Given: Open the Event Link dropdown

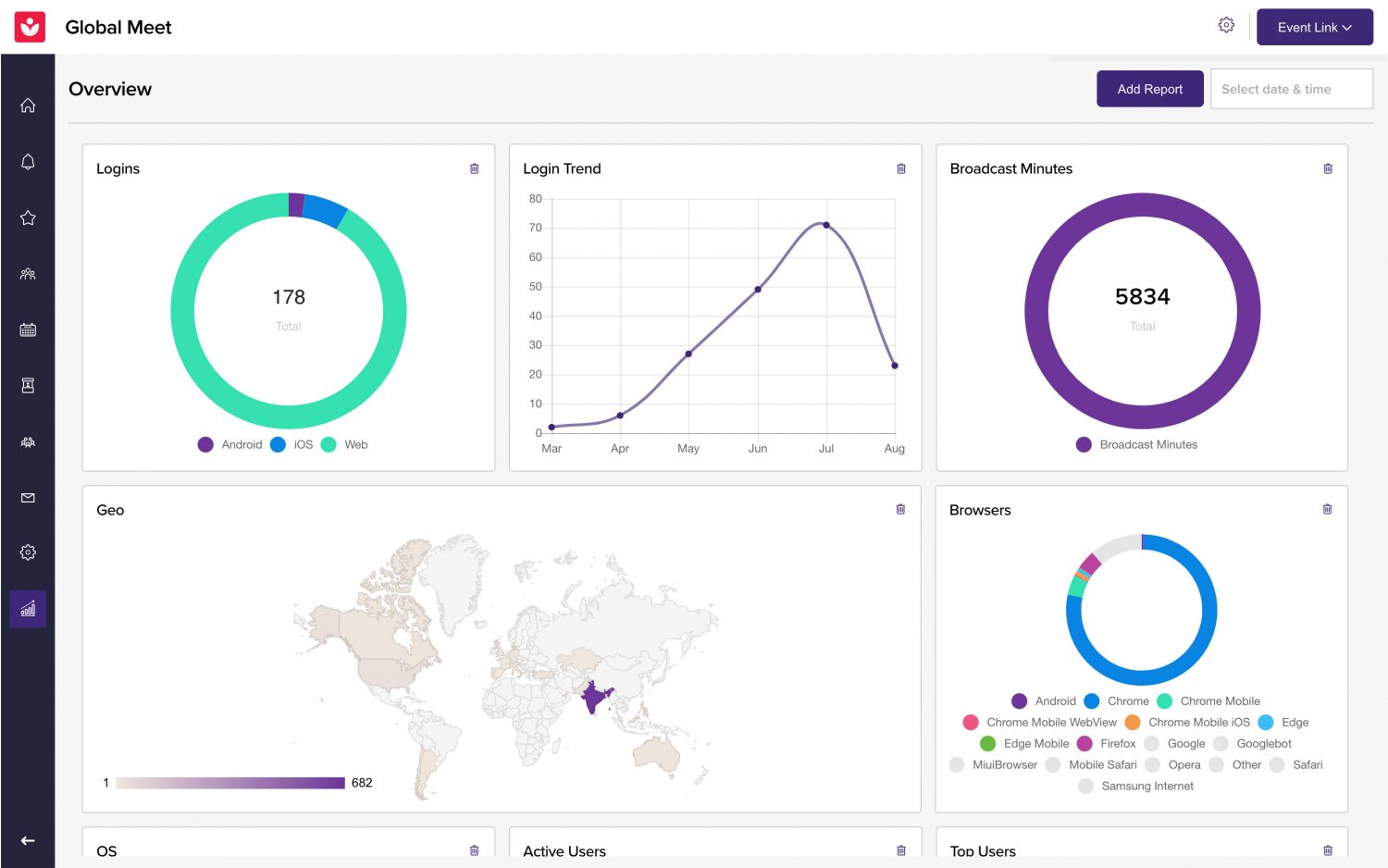Looking at the screenshot, I should pyautogui.click(x=1314, y=27).
